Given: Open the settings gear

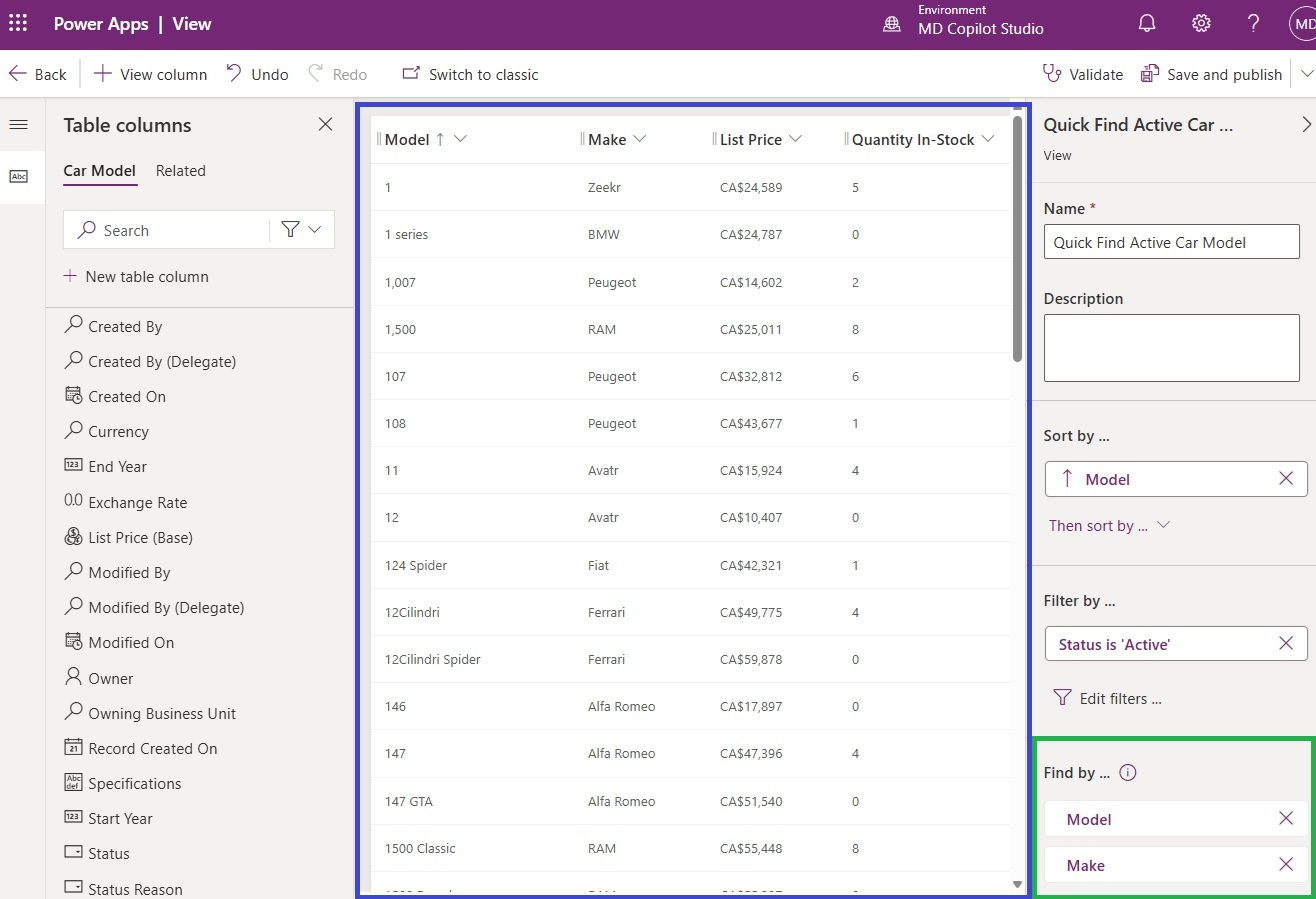Looking at the screenshot, I should pos(1201,24).
